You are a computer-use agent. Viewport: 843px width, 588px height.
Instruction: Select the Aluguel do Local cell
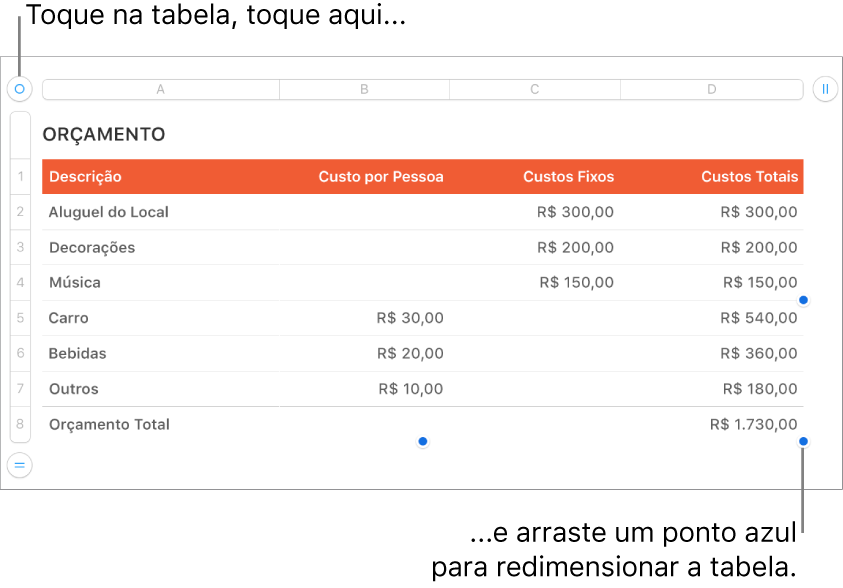(108, 212)
